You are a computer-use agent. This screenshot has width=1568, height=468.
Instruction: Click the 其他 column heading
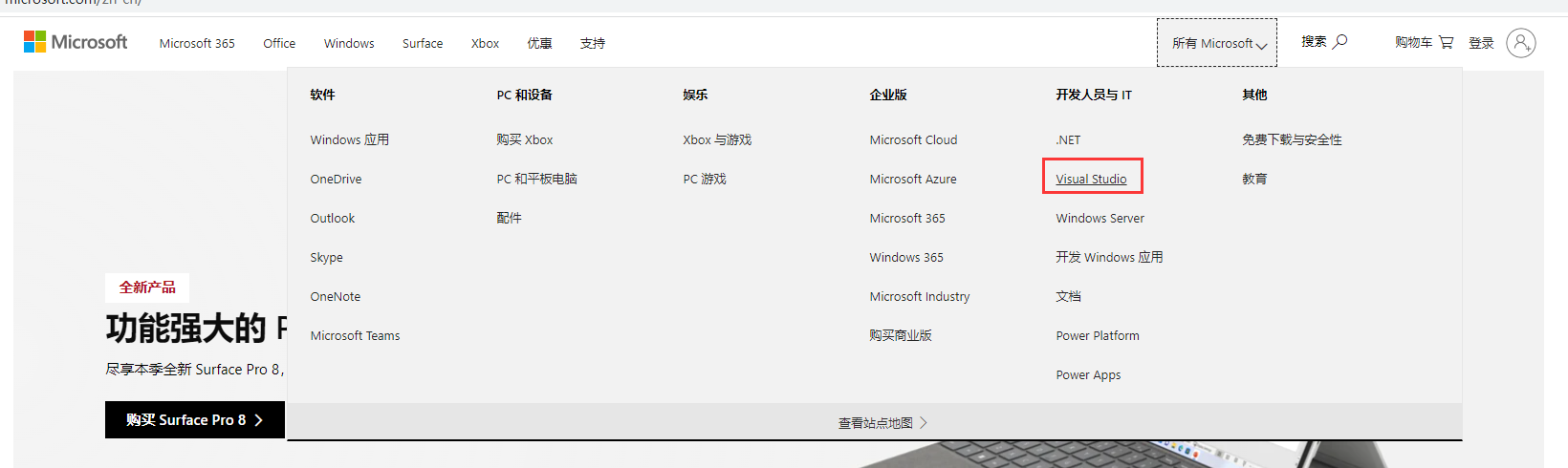(x=1254, y=95)
